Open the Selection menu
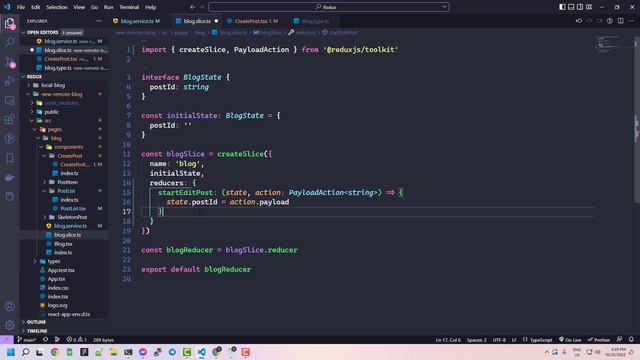 57,7
